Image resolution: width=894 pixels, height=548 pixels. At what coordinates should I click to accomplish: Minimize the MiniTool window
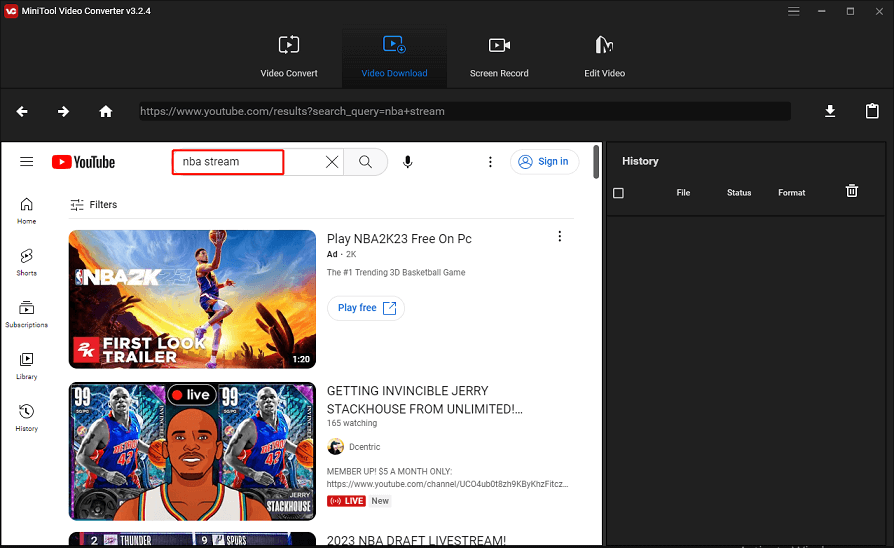tap(822, 11)
